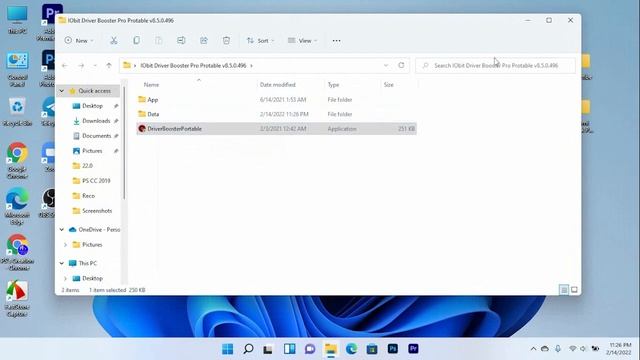Click the Cut scissors icon in the toolbar
Image resolution: width=640 pixels, height=360 pixels.
coord(113,40)
